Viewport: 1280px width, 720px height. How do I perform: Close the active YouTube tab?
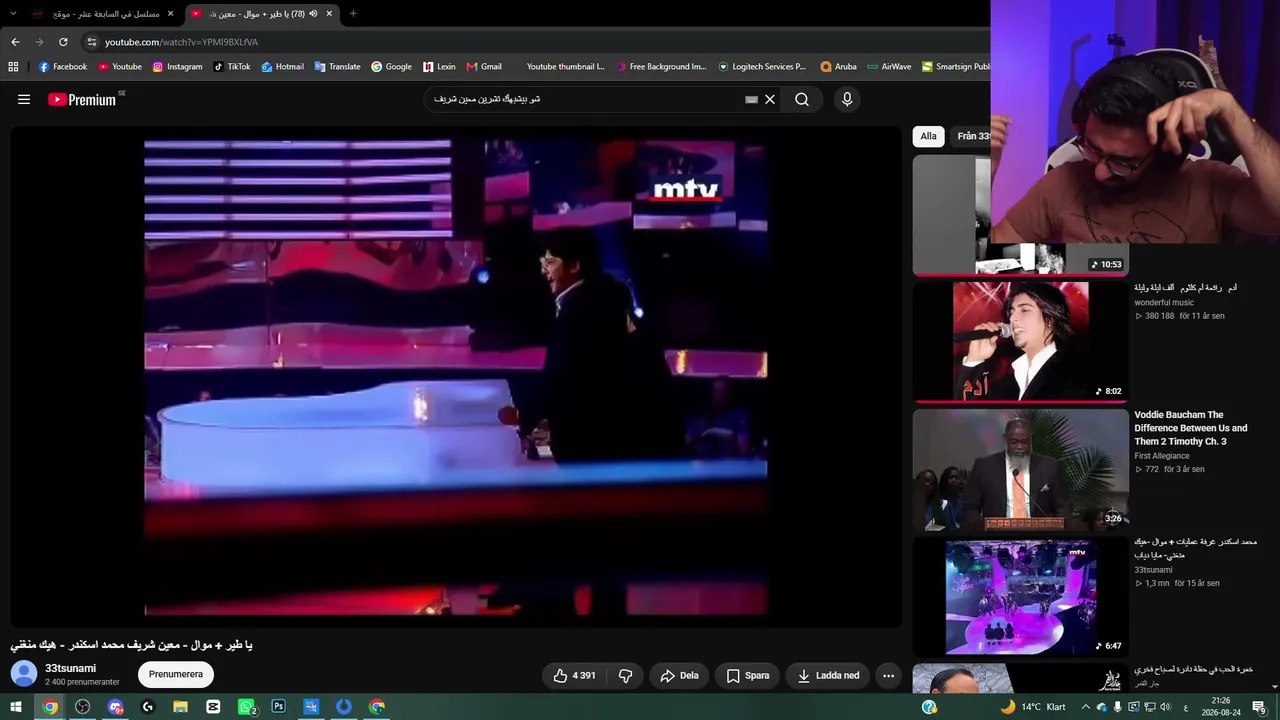tap(329, 14)
